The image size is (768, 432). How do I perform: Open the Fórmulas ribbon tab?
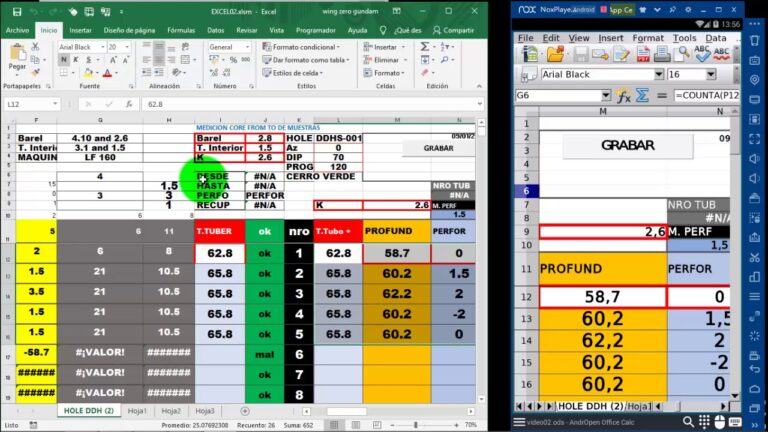[x=181, y=30]
